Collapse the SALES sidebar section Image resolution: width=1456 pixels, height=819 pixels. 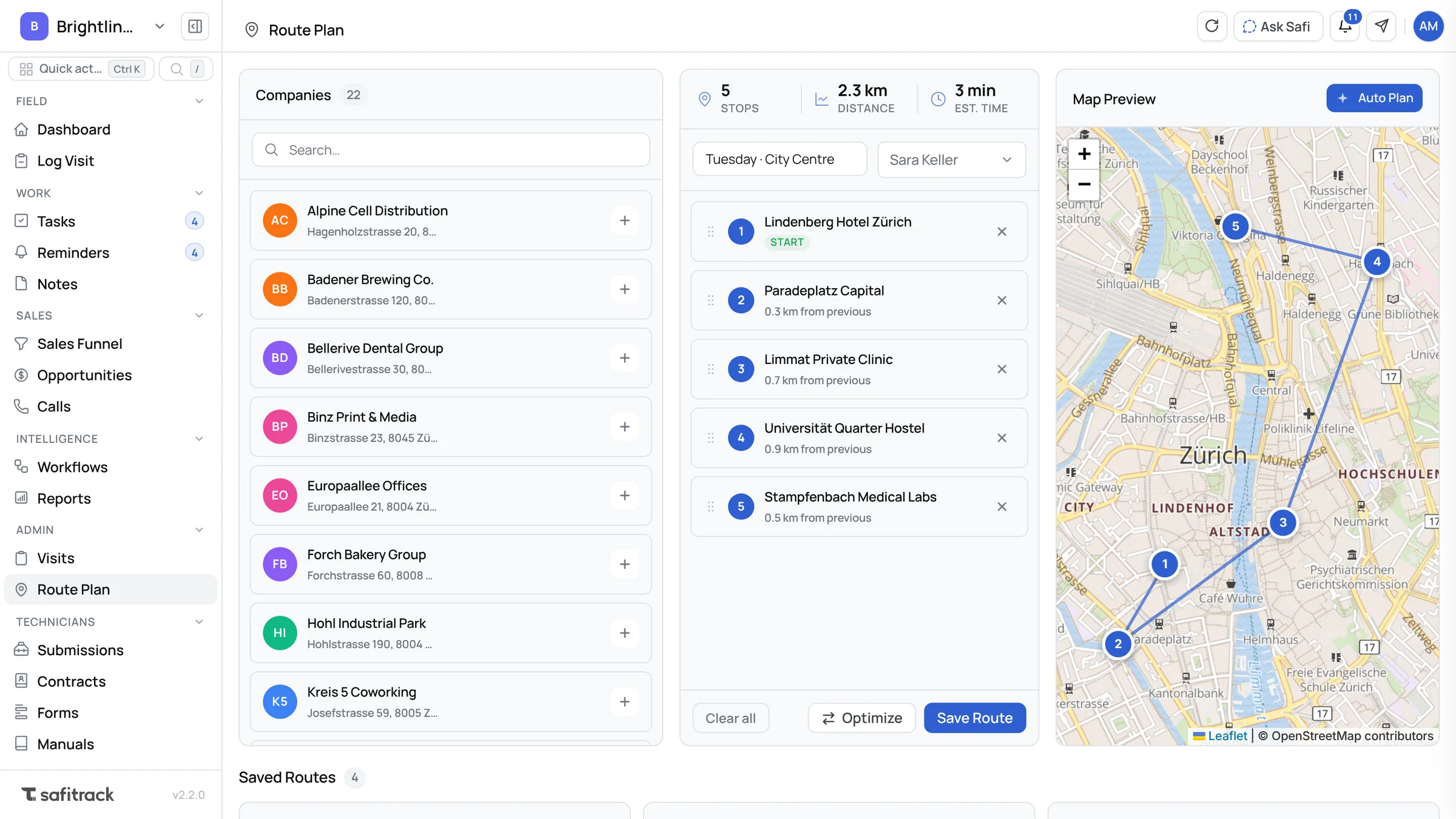[x=199, y=315]
